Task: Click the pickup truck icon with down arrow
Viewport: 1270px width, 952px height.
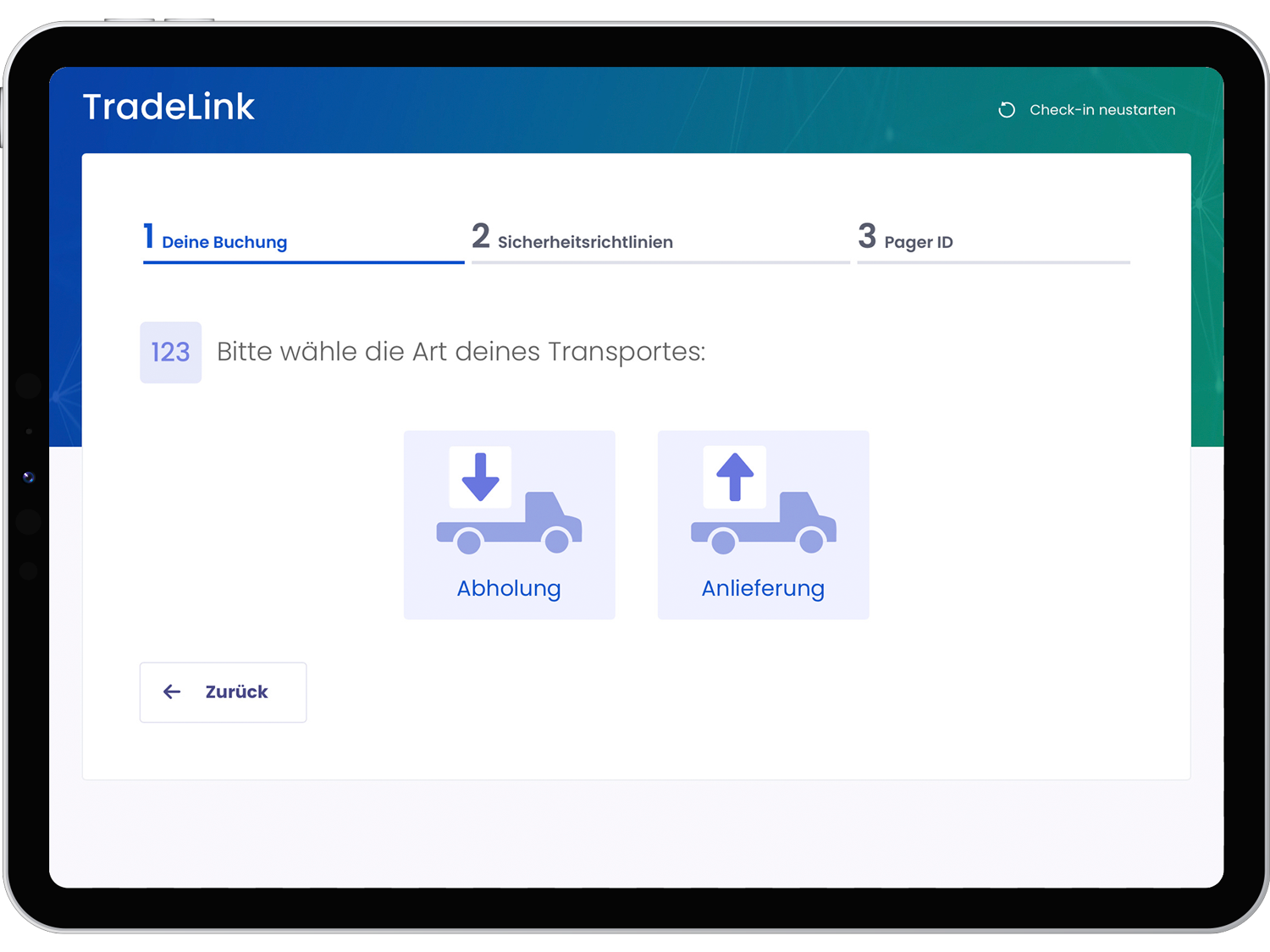Action: [x=509, y=500]
